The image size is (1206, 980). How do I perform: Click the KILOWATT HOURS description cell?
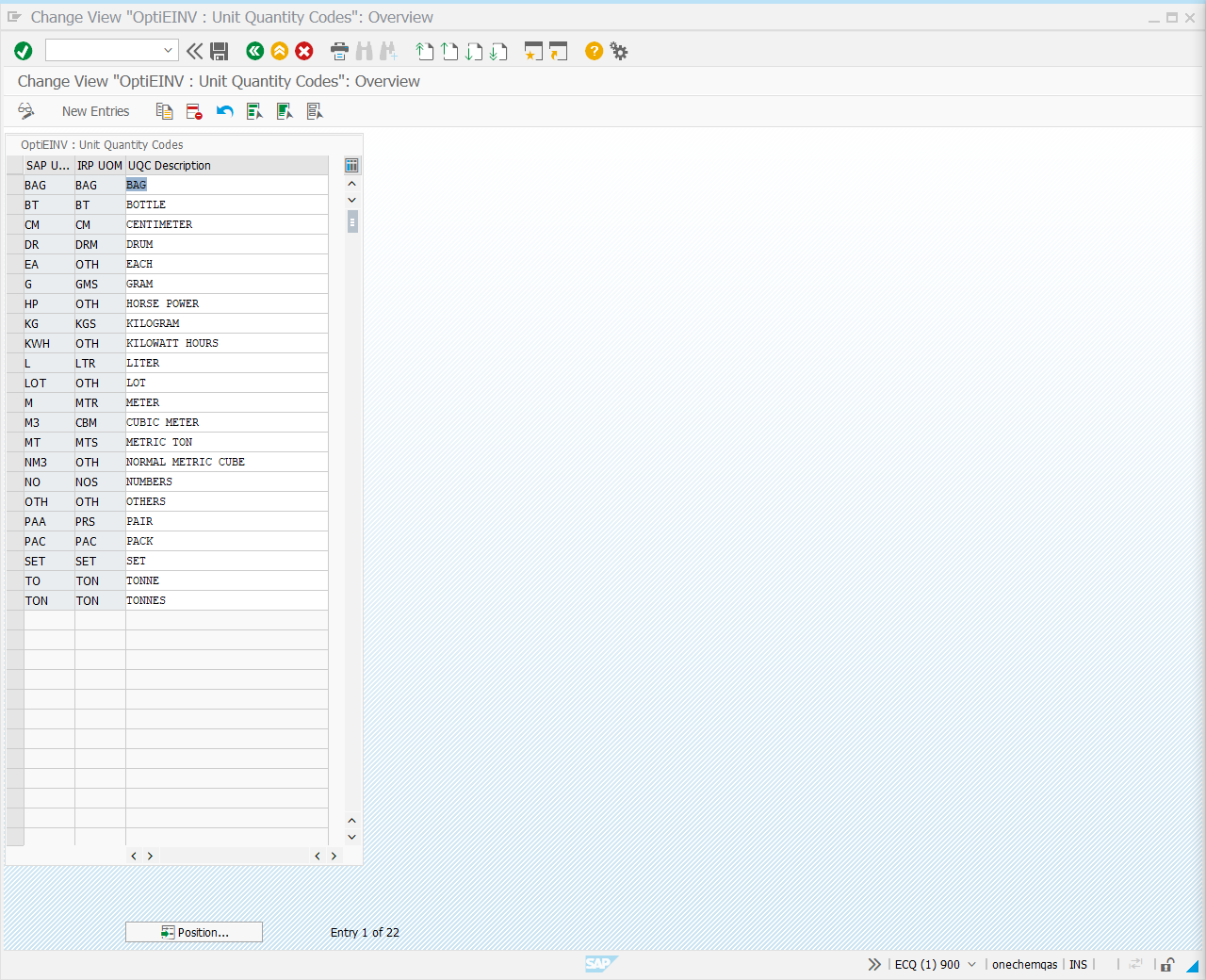pos(226,343)
